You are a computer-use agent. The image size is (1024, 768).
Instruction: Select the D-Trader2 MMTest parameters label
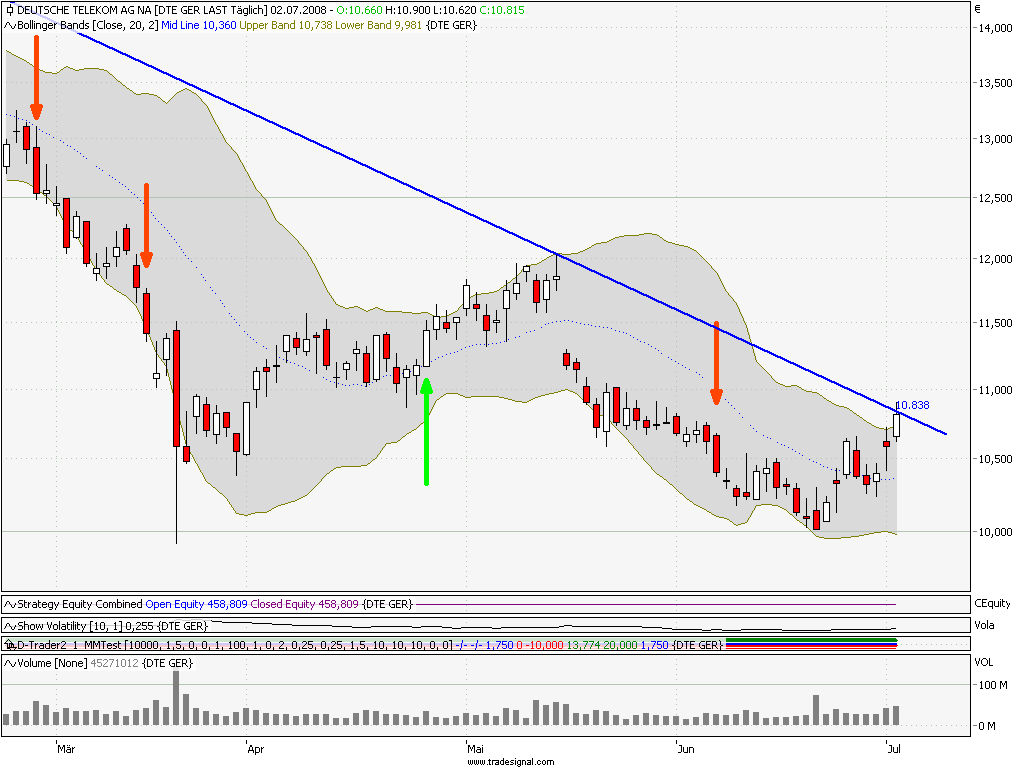point(234,645)
